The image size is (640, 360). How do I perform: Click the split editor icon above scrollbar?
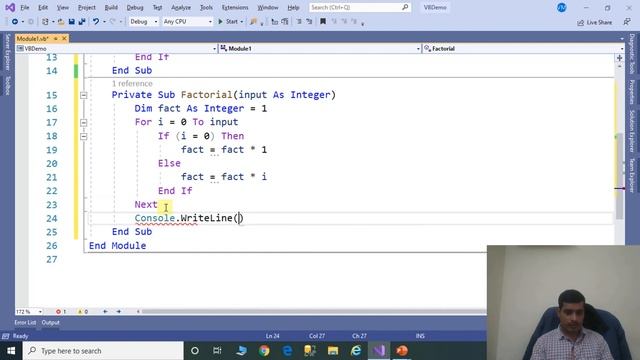(619, 58)
